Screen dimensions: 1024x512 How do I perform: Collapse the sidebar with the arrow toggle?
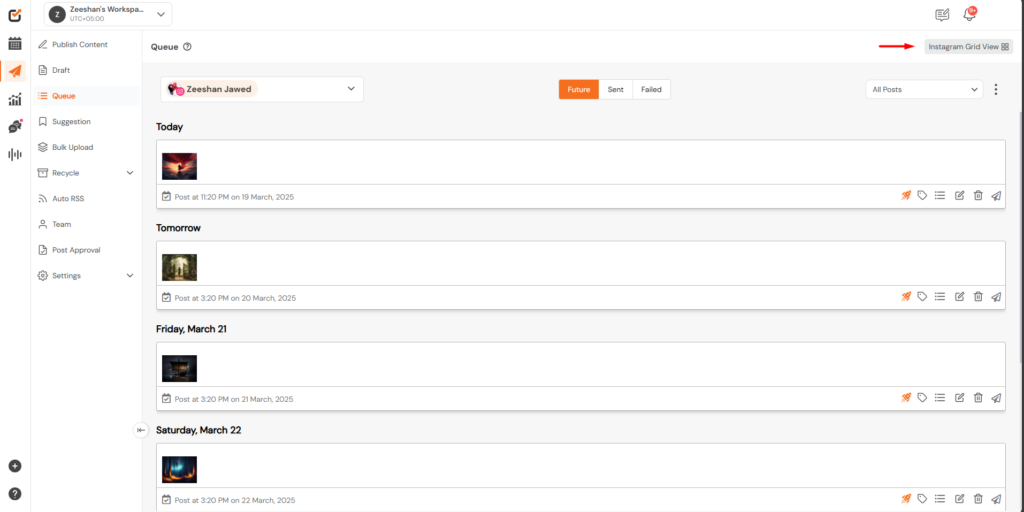[141, 430]
